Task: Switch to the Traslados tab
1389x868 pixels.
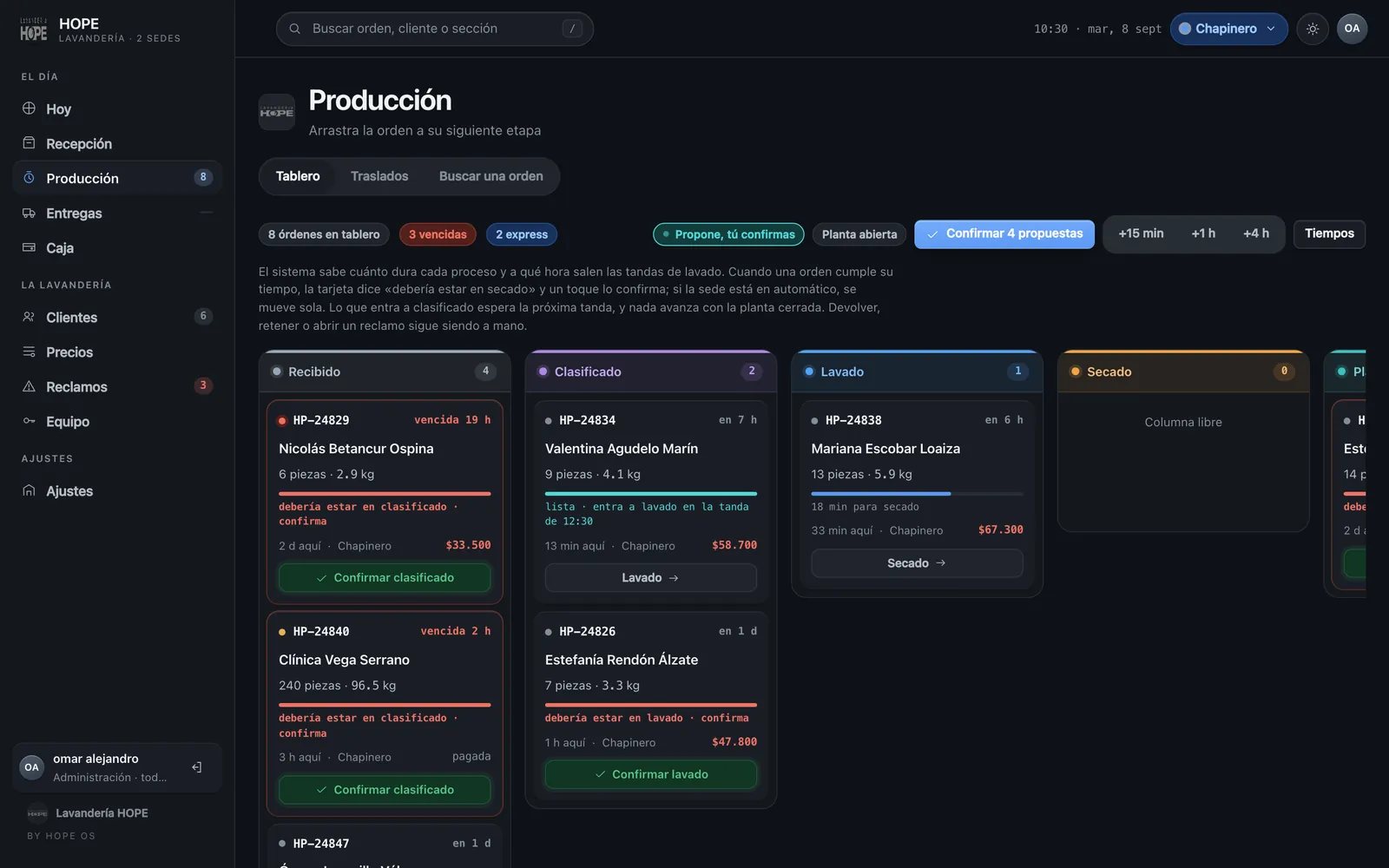Action: (x=379, y=176)
